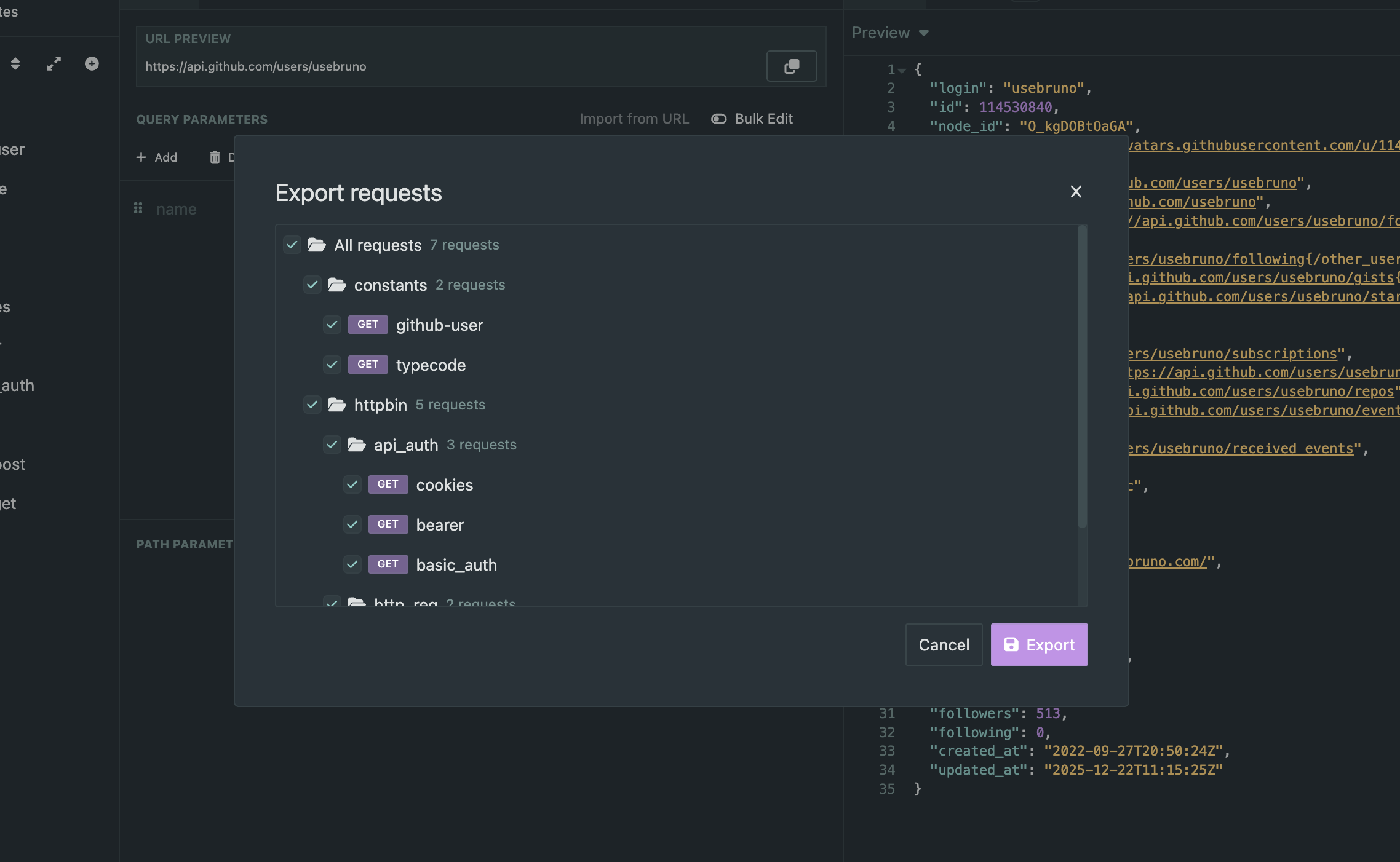This screenshot has height=862, width=1400.
Task: Toggle the All requests checkbox
Action: click(292, 245)
